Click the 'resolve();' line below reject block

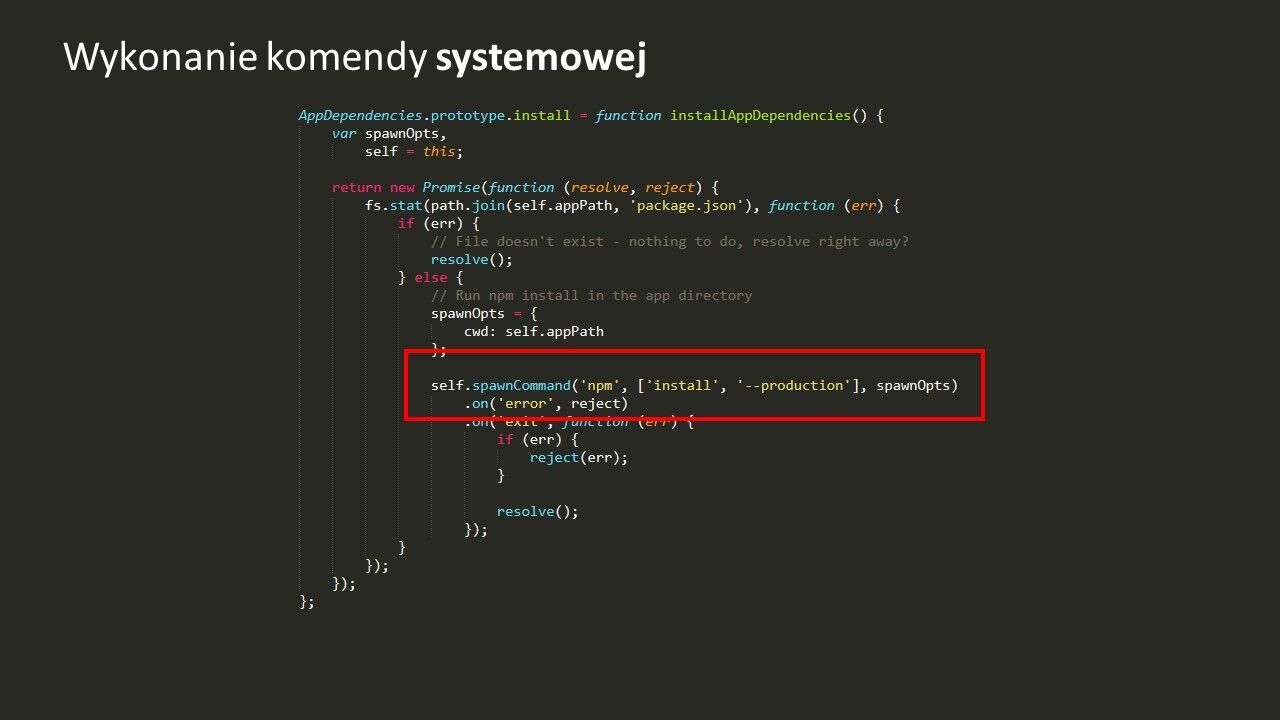pyautogui.click(x=538, y=511)
